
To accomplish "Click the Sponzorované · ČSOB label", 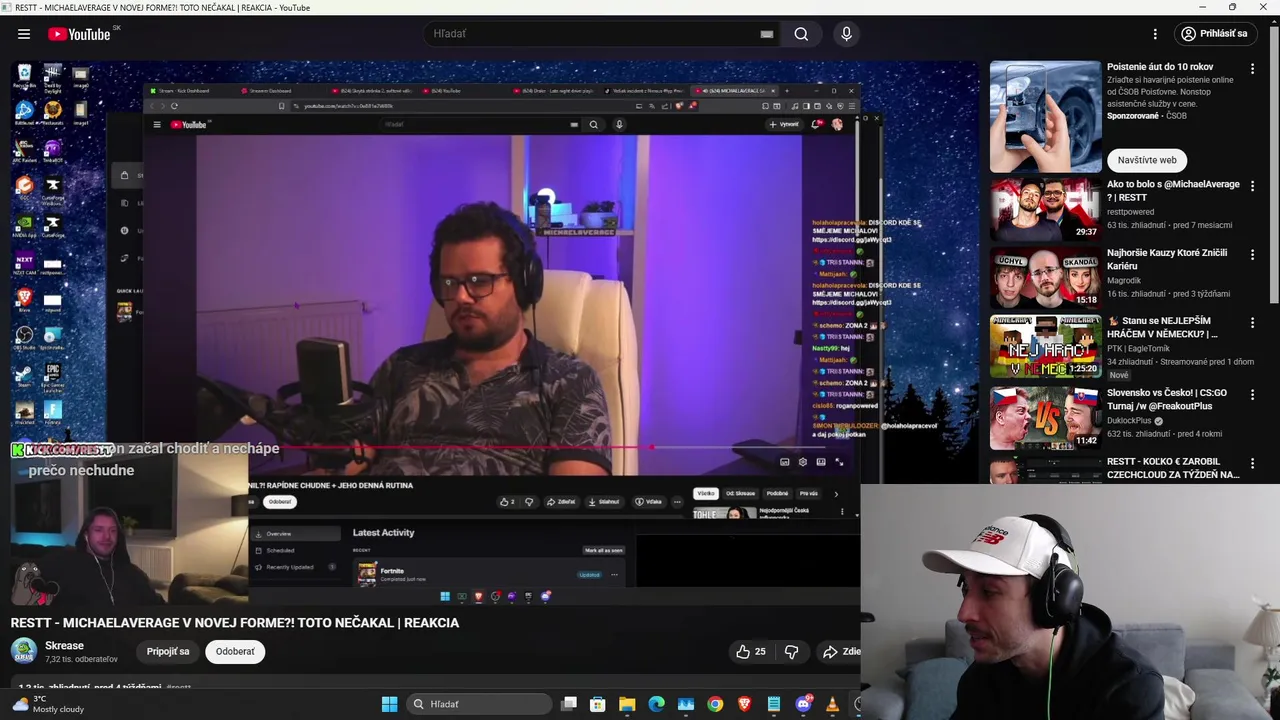I will coord(1147,116).
